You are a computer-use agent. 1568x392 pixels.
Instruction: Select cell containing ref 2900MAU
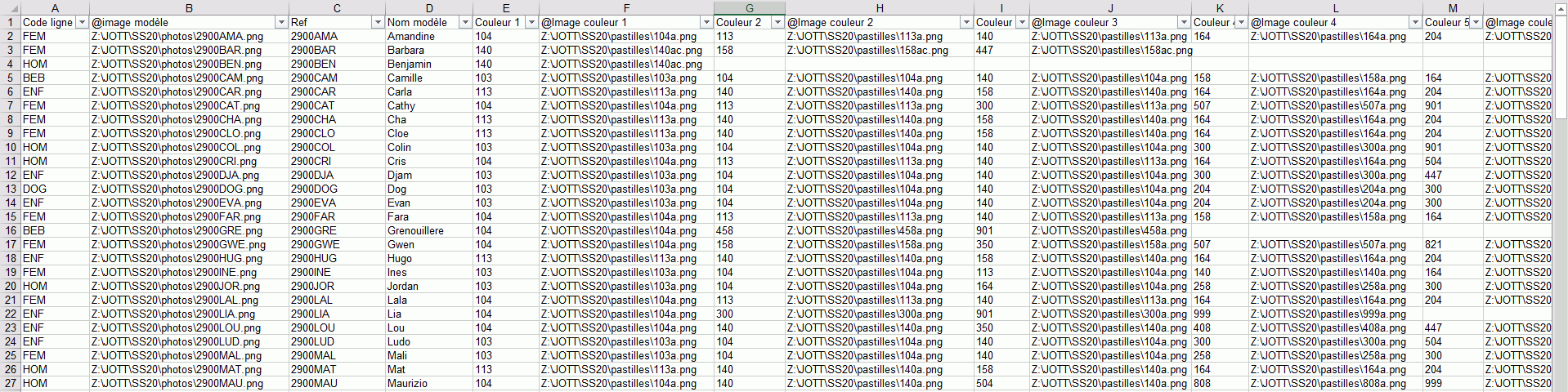coord(314,383)
